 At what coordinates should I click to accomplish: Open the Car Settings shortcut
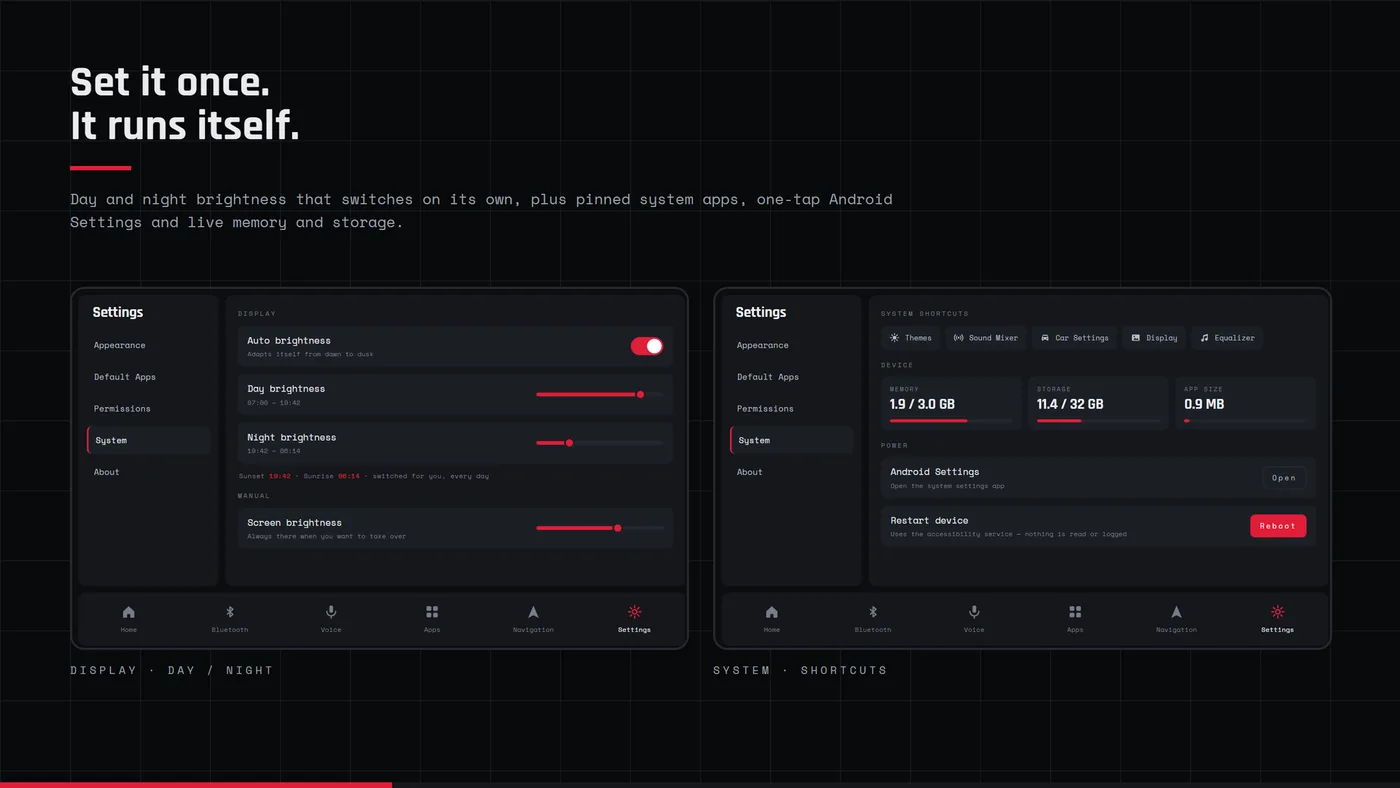pyautogui.click(x=1075, y=338)
